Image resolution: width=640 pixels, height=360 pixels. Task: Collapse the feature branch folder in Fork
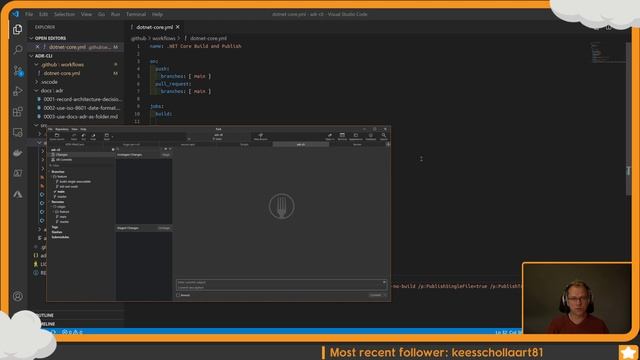(51, 177)
